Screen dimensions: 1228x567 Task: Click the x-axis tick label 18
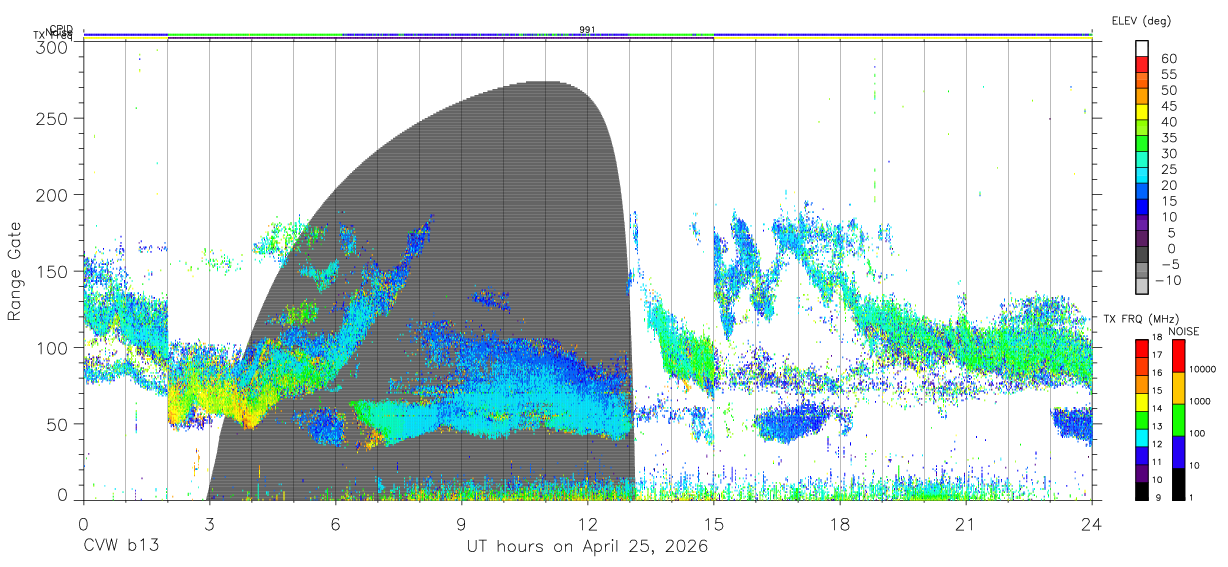click(839, 525)
